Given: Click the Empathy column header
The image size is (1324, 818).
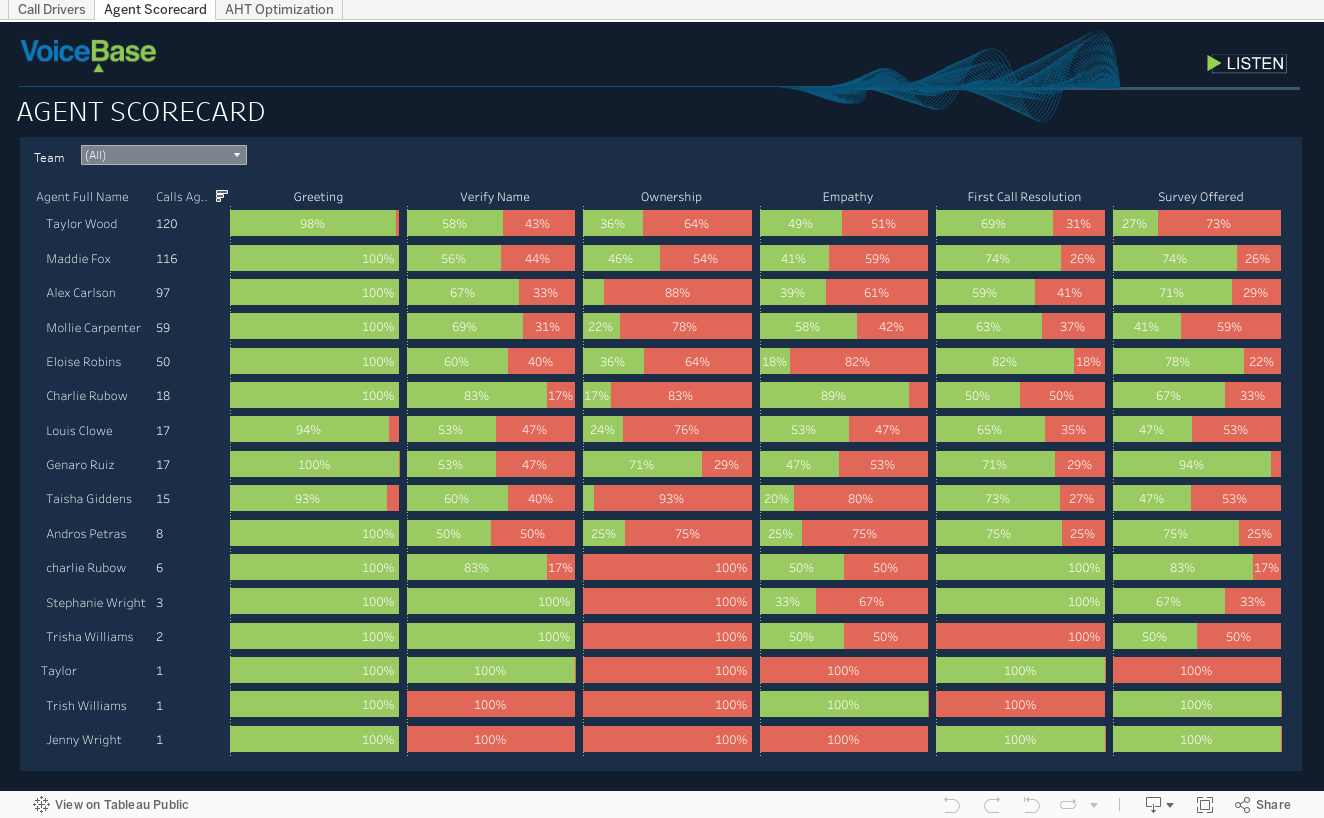Looking at the screenshot, I should (x=847, y=197).
